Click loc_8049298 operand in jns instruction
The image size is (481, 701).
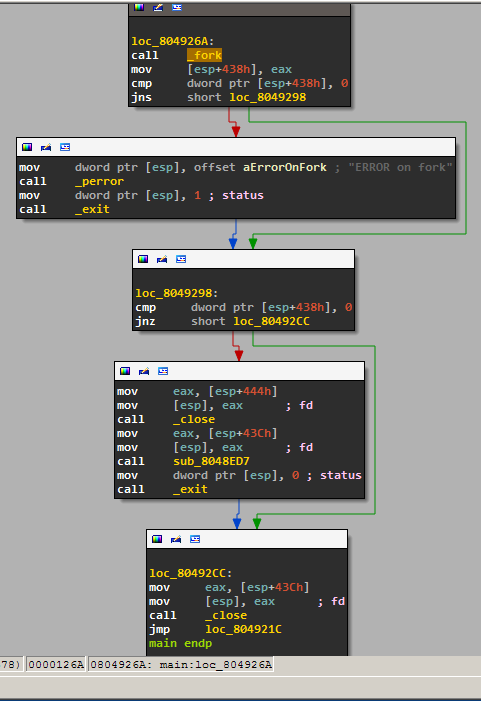pos(268,97)
